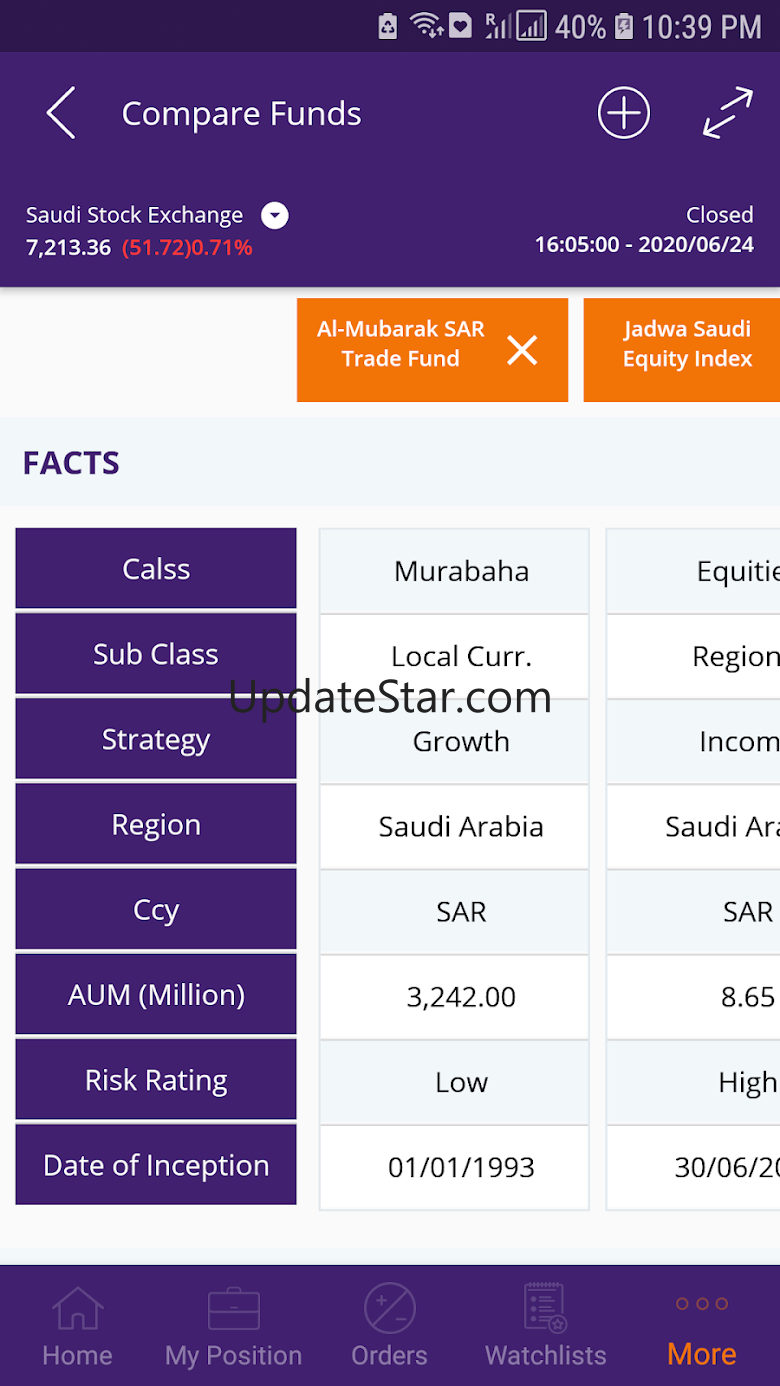Tap the Wi-Fi status icon
Screen dimensions: 780x1386
coord(427,26)
